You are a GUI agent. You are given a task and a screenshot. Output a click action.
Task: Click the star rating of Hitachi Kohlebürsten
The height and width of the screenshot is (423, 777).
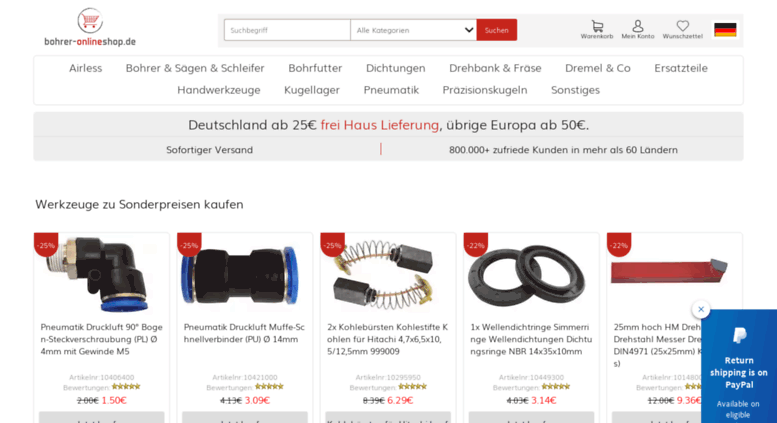[x=412, y=386]
